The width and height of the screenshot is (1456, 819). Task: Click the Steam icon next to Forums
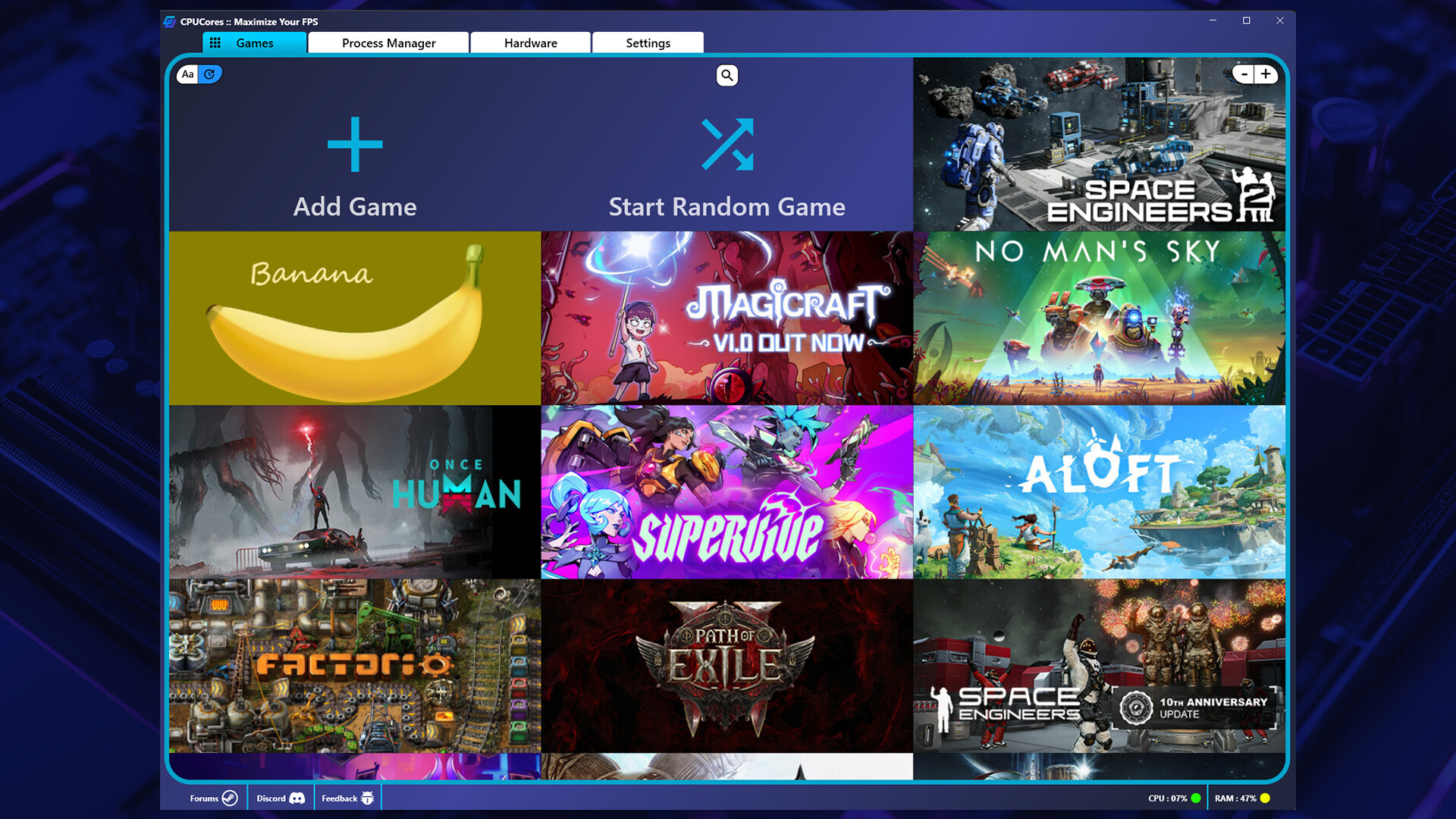click(231, 798)
